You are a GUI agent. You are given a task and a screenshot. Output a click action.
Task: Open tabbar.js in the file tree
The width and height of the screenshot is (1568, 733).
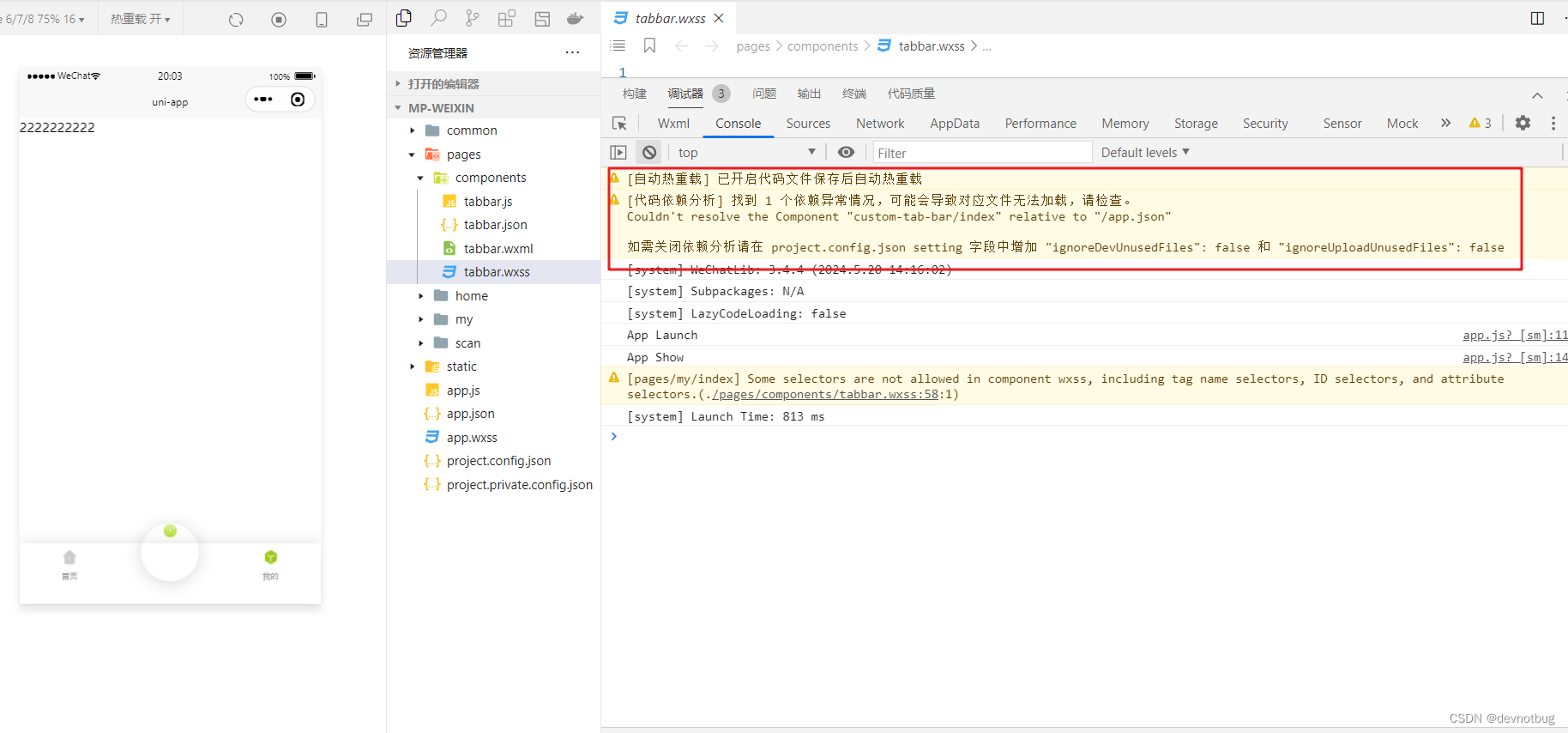pyautogui.click(x=488, y=202)
